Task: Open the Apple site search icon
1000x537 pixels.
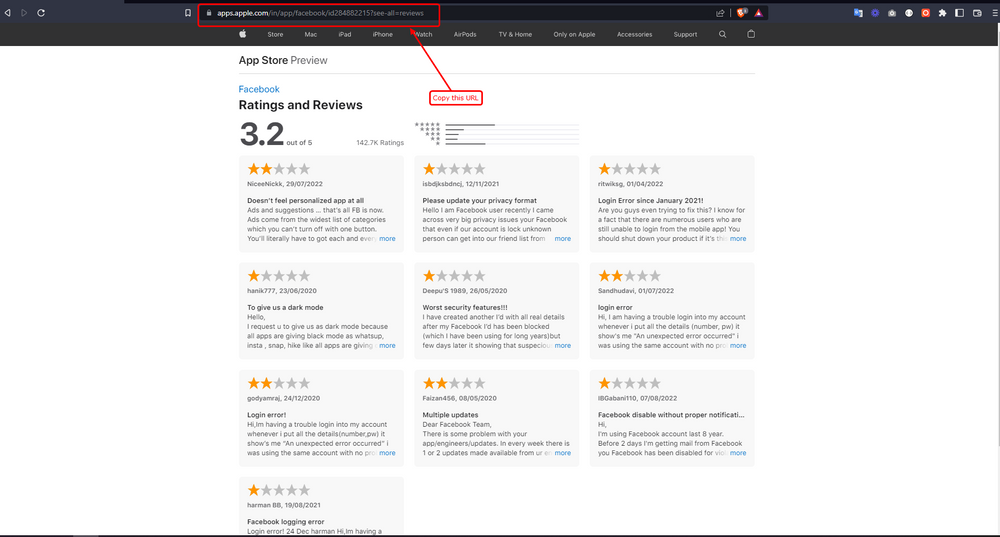Action: [x=723, y=34]
